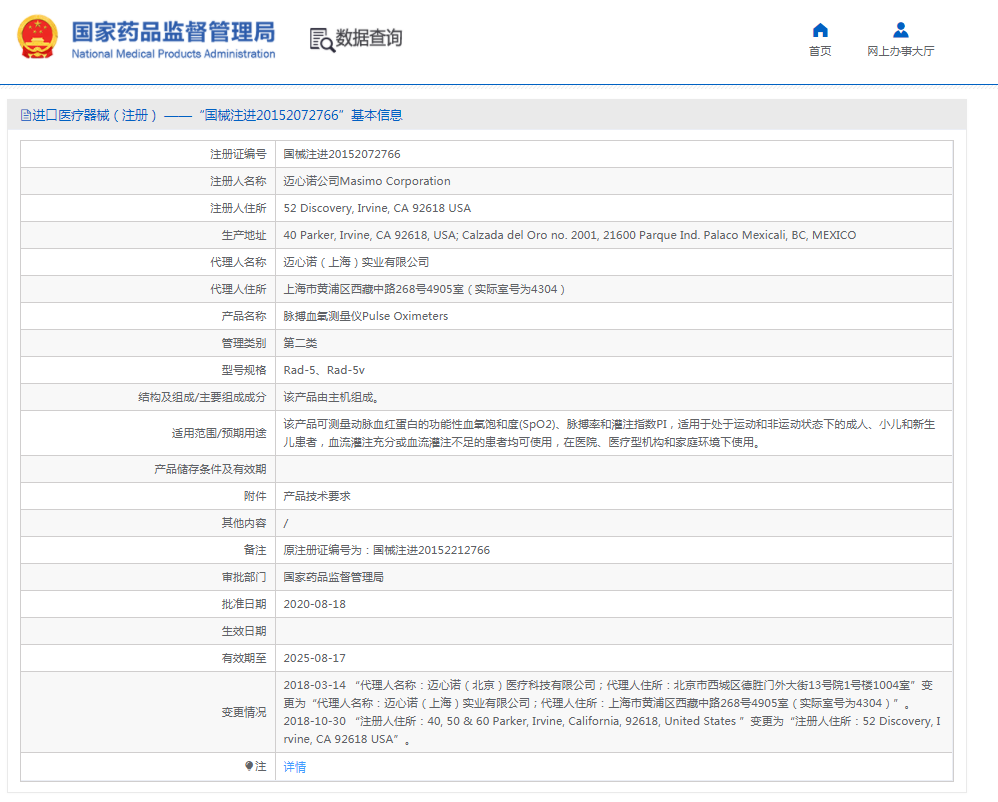Click the approval date 2020-08-18
This screenshot has height=802, width=998.
click(315, 604)
